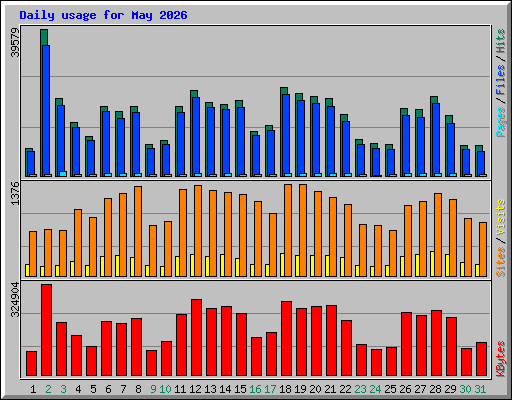Click the yellow sites bar for day 28
The height and width of the screenshot is (400, 512).
[x=432, y=264]
